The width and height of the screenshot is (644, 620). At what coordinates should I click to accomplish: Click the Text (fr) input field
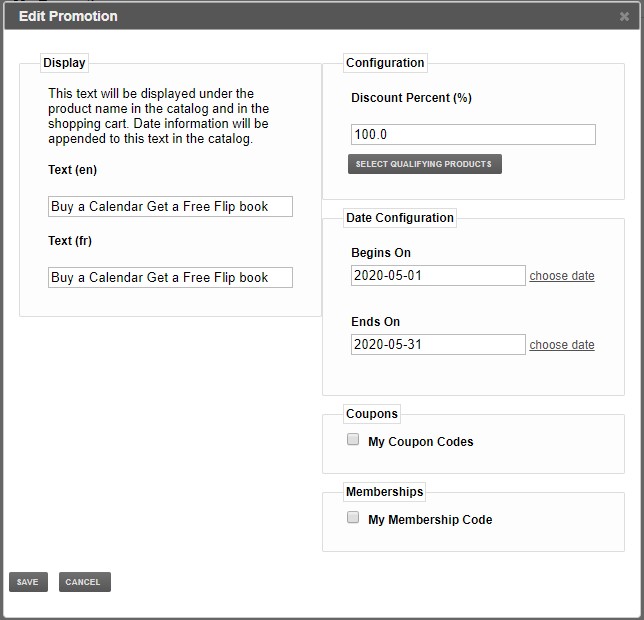click(x=170, y=277)
